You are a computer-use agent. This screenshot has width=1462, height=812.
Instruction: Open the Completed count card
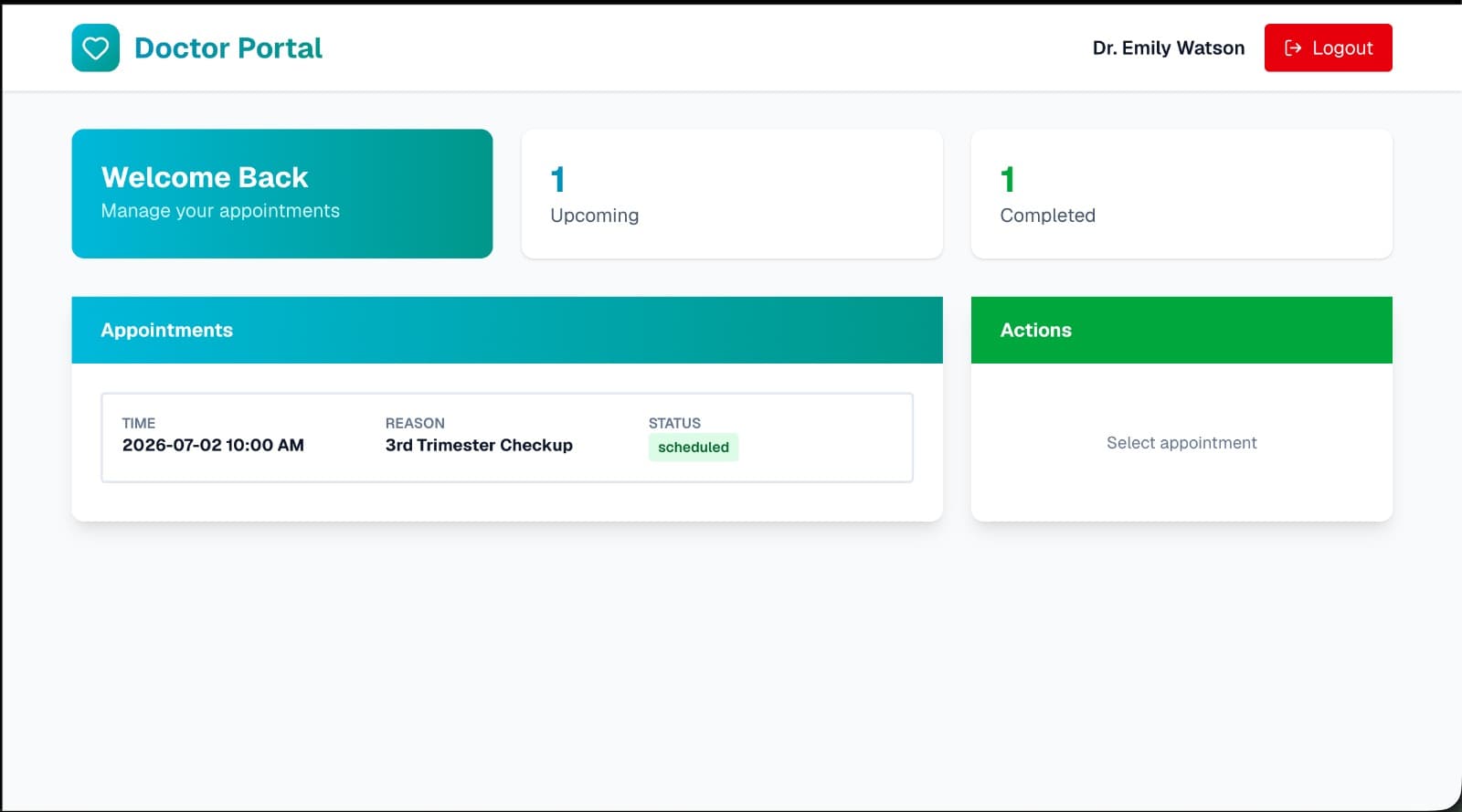pyautogui.click(x=1181, y=194)
